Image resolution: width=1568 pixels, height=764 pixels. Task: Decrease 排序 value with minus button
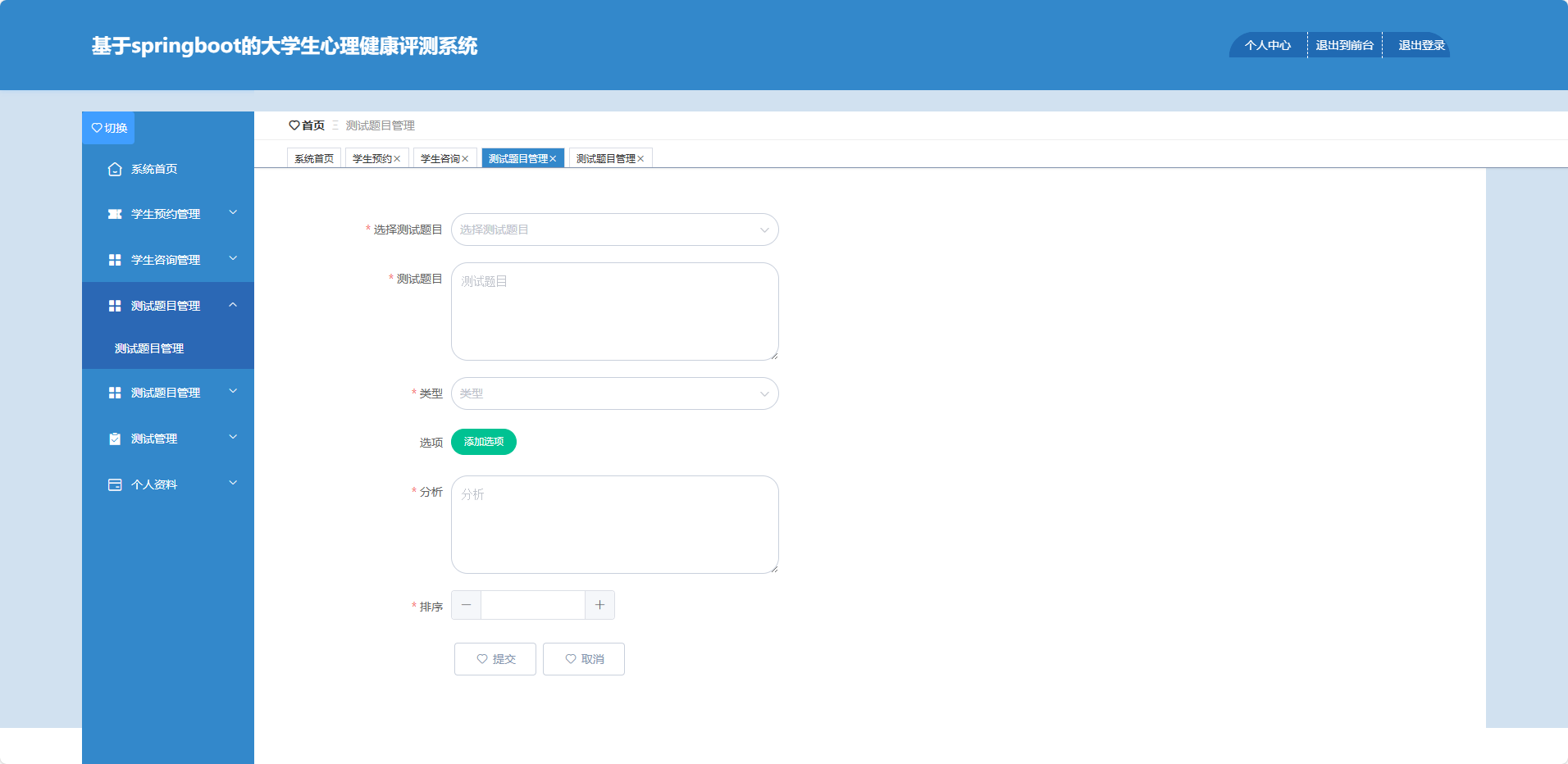pyautogui.click(x=466, y=605)
